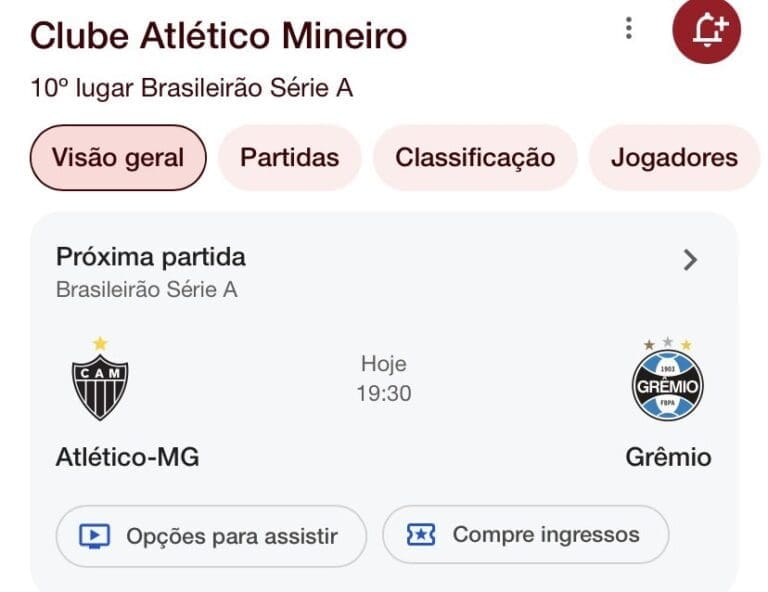768x592 pixels.
Task: Click the Hoje 19:30 match time
Action: (x=384, y=379)
